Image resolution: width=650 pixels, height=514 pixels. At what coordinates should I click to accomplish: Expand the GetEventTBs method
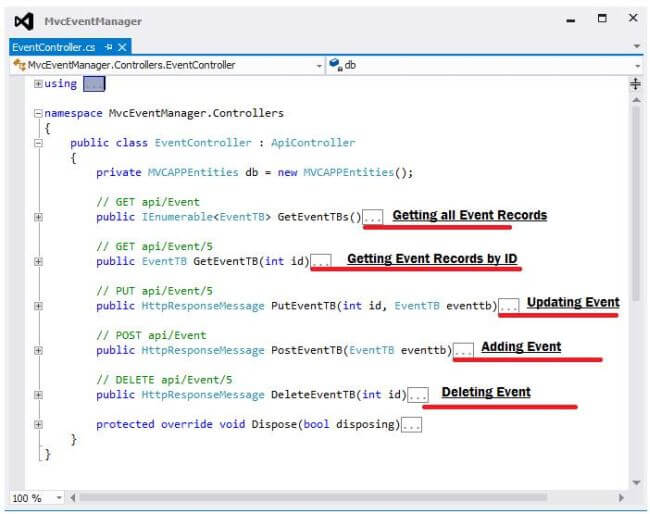(x=38, y=217)
